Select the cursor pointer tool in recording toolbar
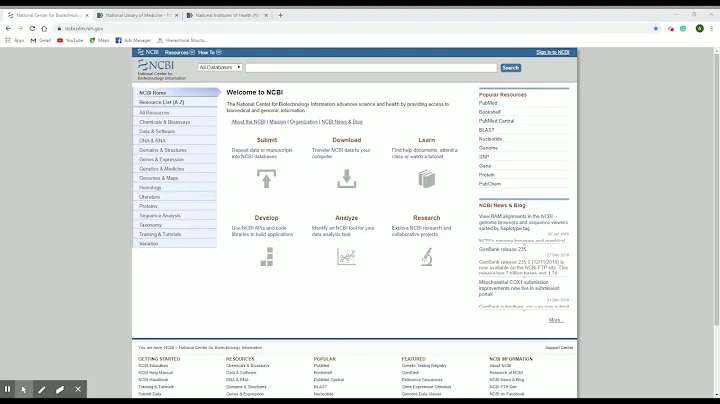This screenshot has width=720, height=404. 24,389
